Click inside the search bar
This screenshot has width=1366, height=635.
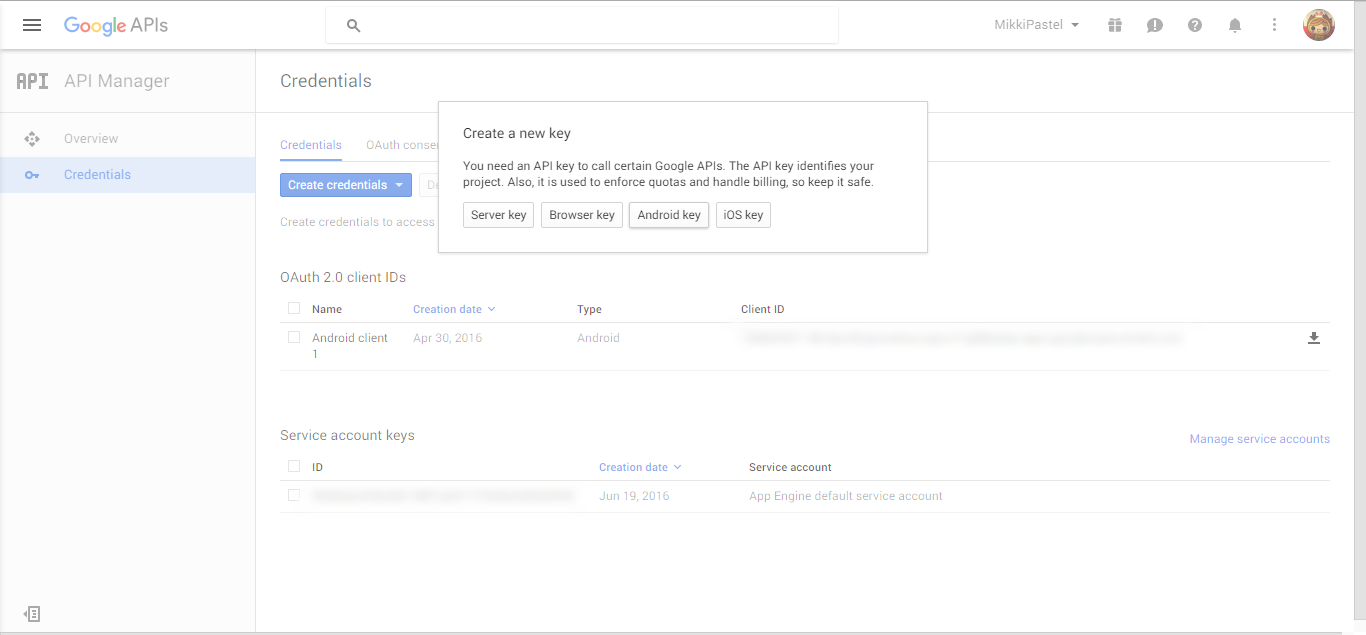pyautogui.click(x=580, y=24)
